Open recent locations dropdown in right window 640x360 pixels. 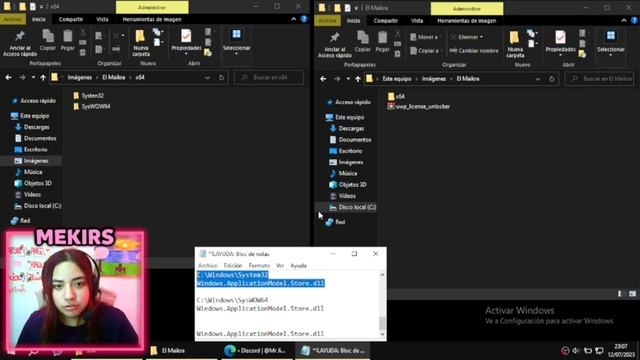tap(348, 79)
